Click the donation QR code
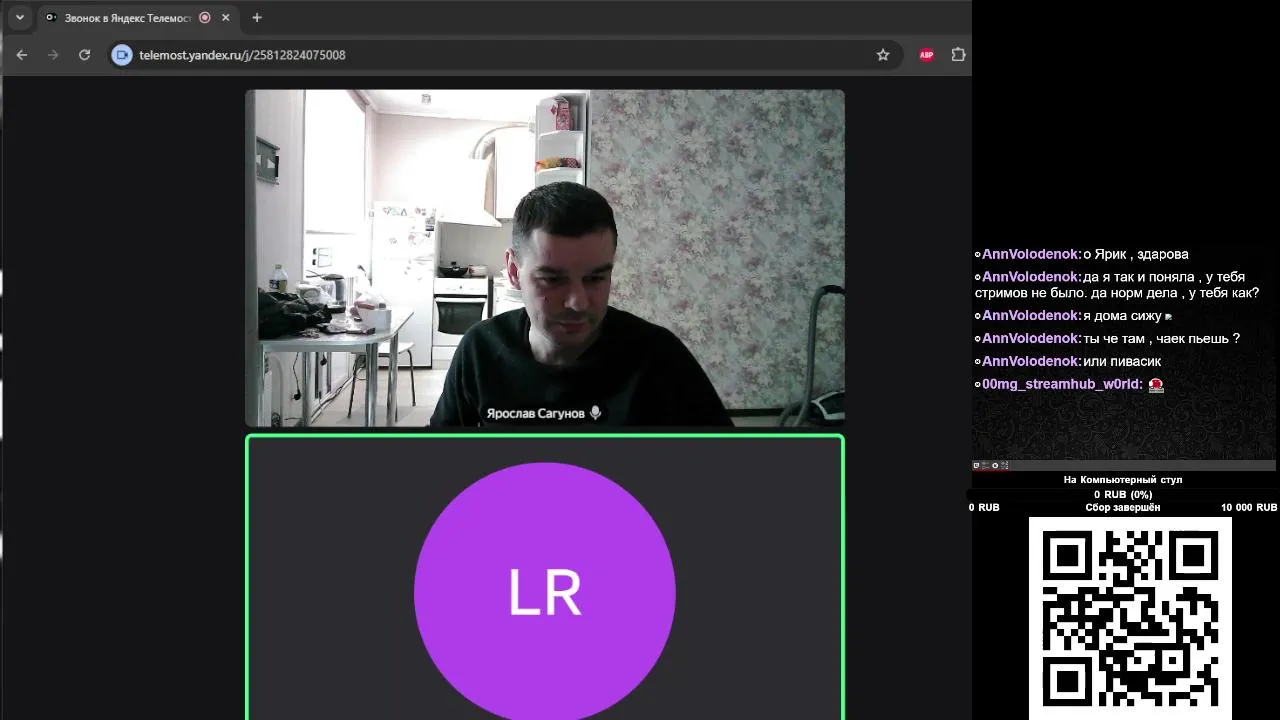The image size is (1280, 720). pyautogui.click(x=1130, y=618)
